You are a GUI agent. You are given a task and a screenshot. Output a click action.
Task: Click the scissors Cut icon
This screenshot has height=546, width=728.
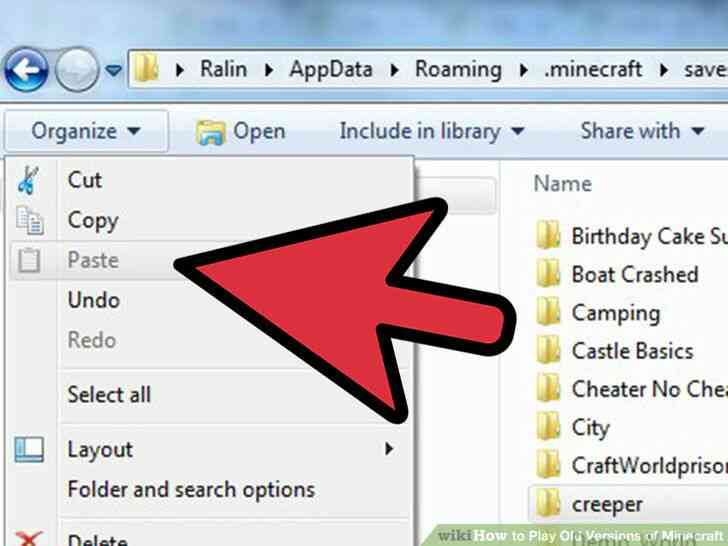(28, 180)
